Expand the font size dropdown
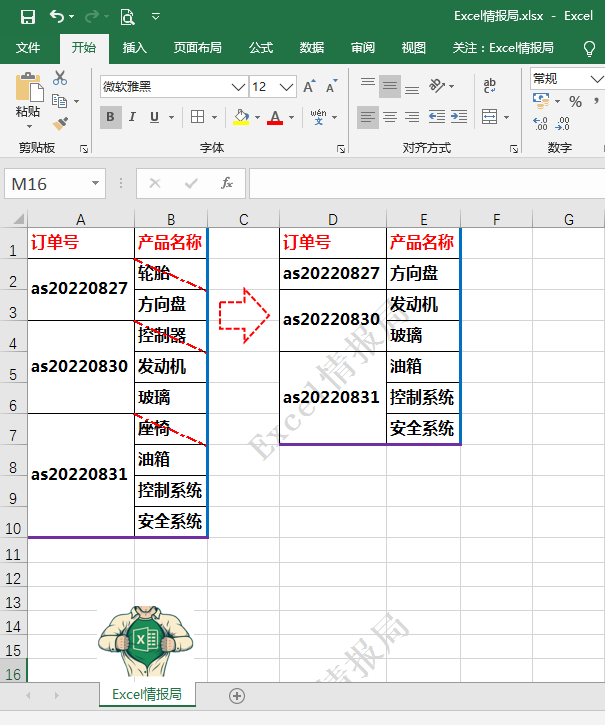 point(287,87)
